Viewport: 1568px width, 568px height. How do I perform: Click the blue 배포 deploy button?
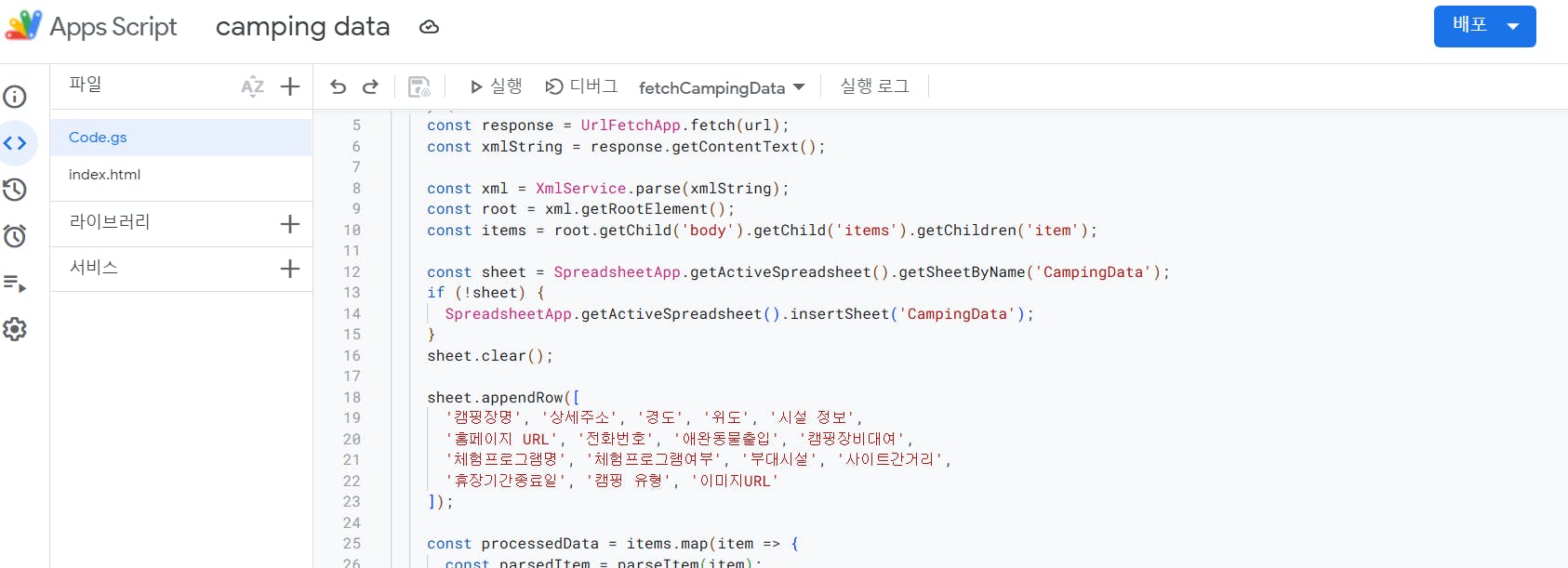[1484, 26]
